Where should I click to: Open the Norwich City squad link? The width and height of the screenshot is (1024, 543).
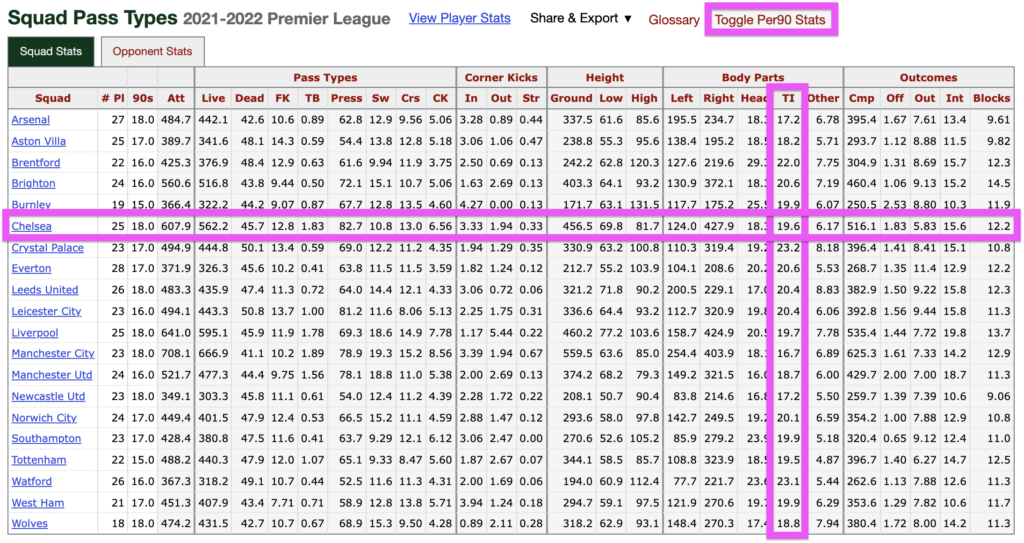[44, 418]
